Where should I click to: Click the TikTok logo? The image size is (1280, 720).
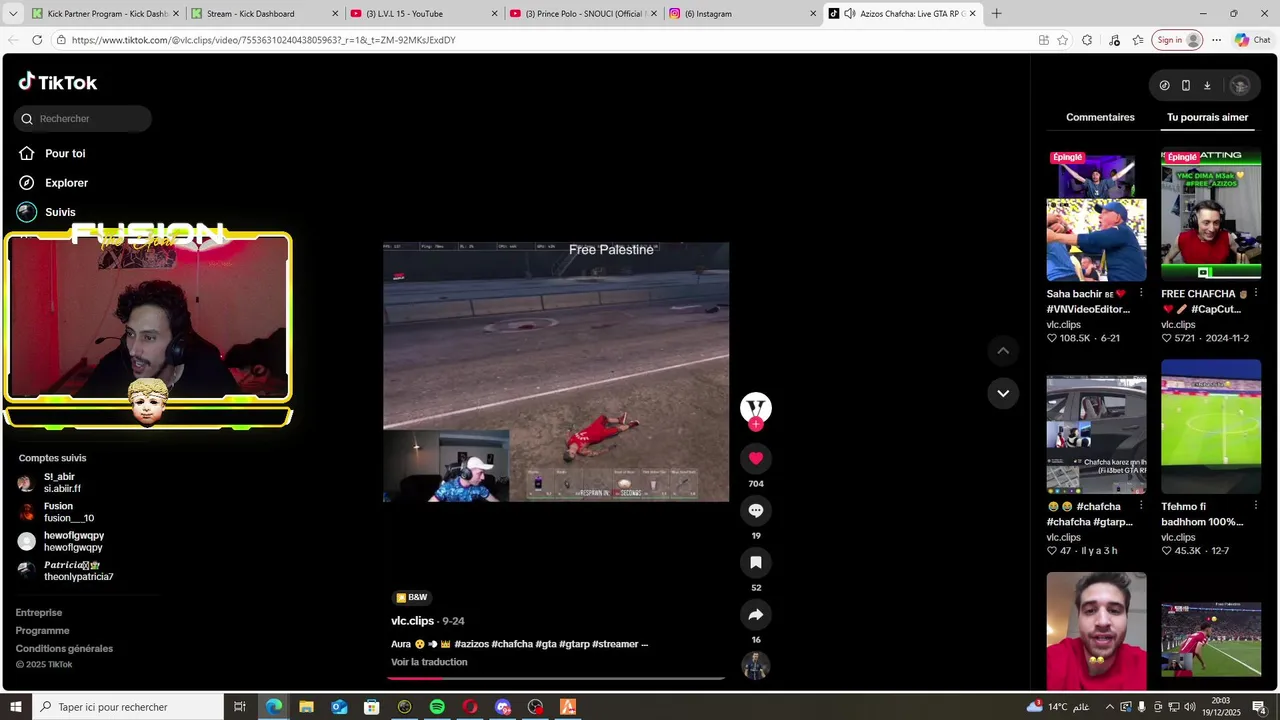pyautogui.click(x=58, y=82)
